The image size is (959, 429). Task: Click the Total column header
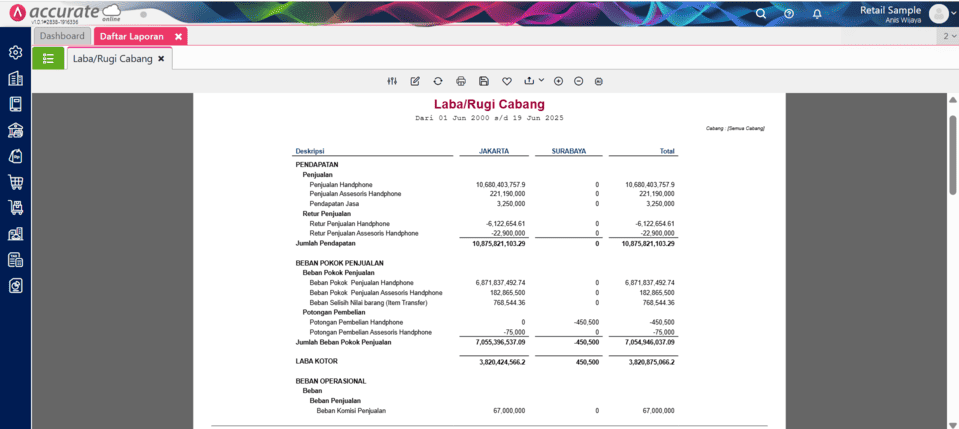click(x=667, y=151)
